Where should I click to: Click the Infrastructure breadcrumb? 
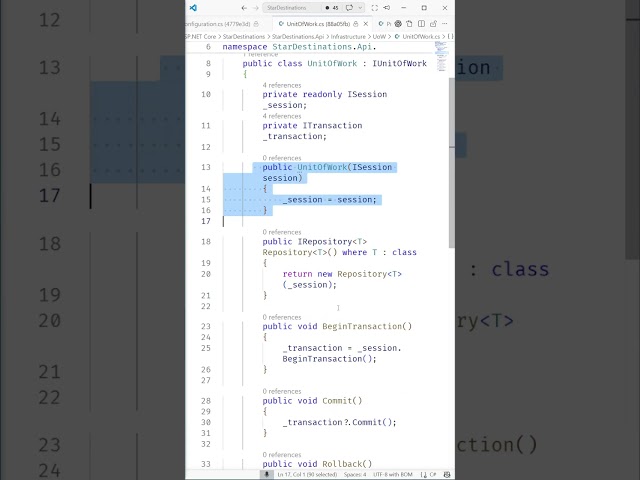click(348, 37)
